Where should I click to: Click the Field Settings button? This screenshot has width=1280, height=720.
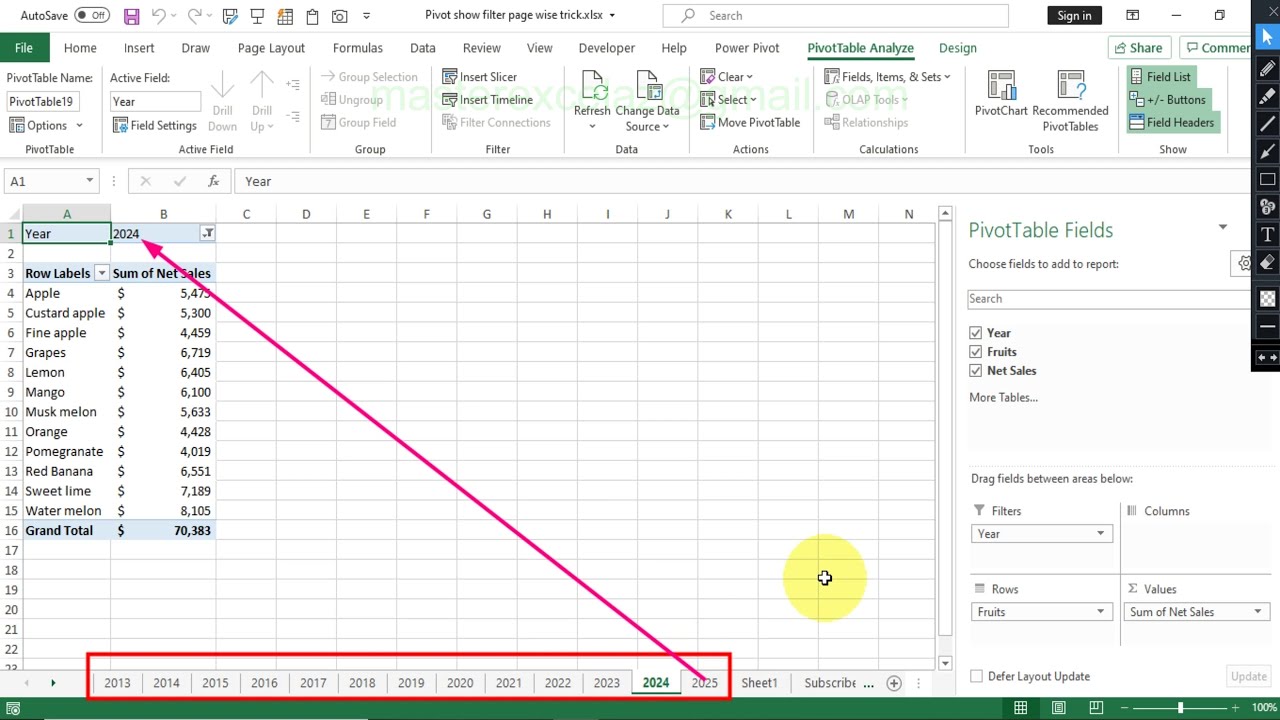[x=155, y=125]
